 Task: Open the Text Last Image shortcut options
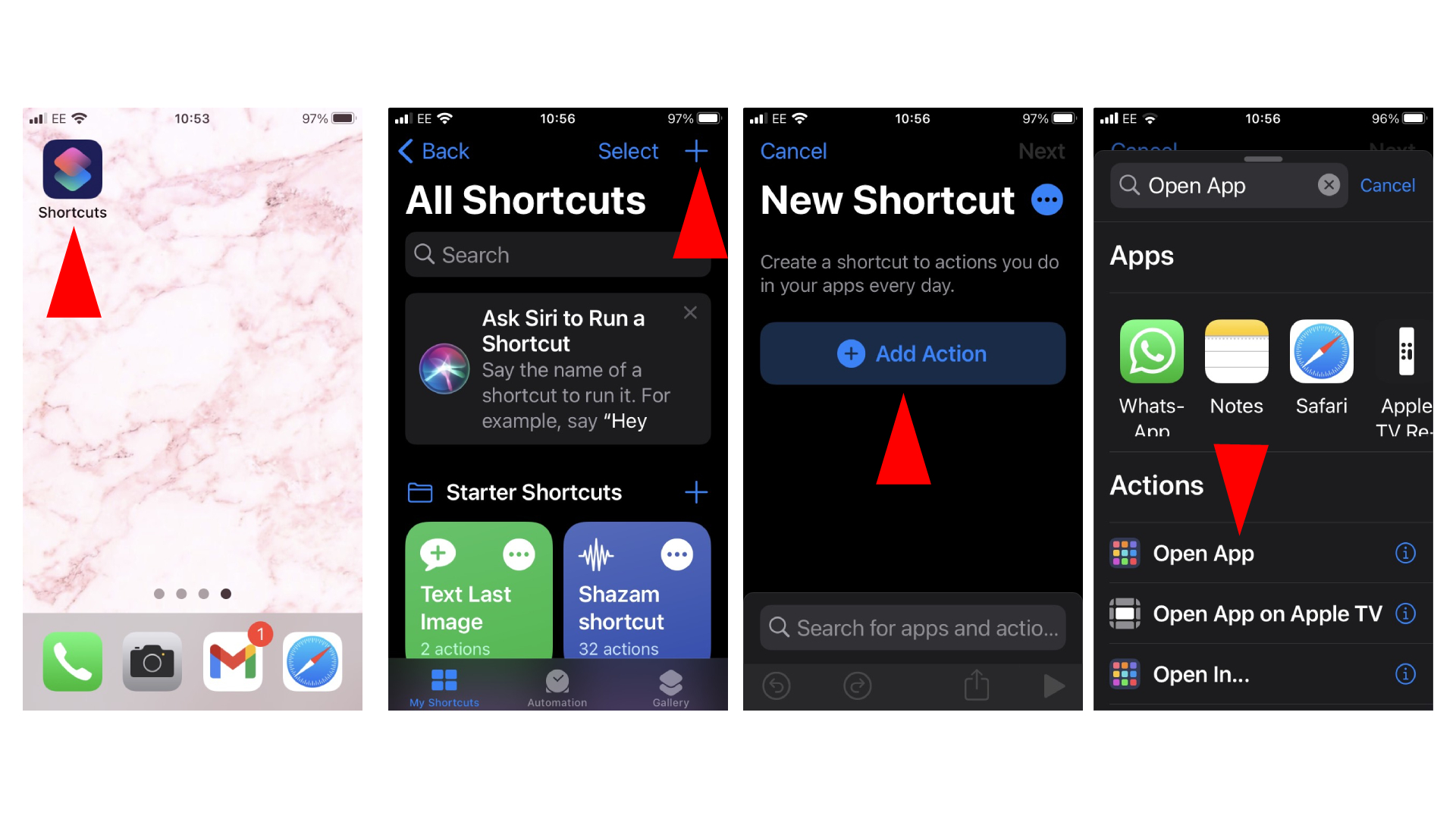pos(520,555)
